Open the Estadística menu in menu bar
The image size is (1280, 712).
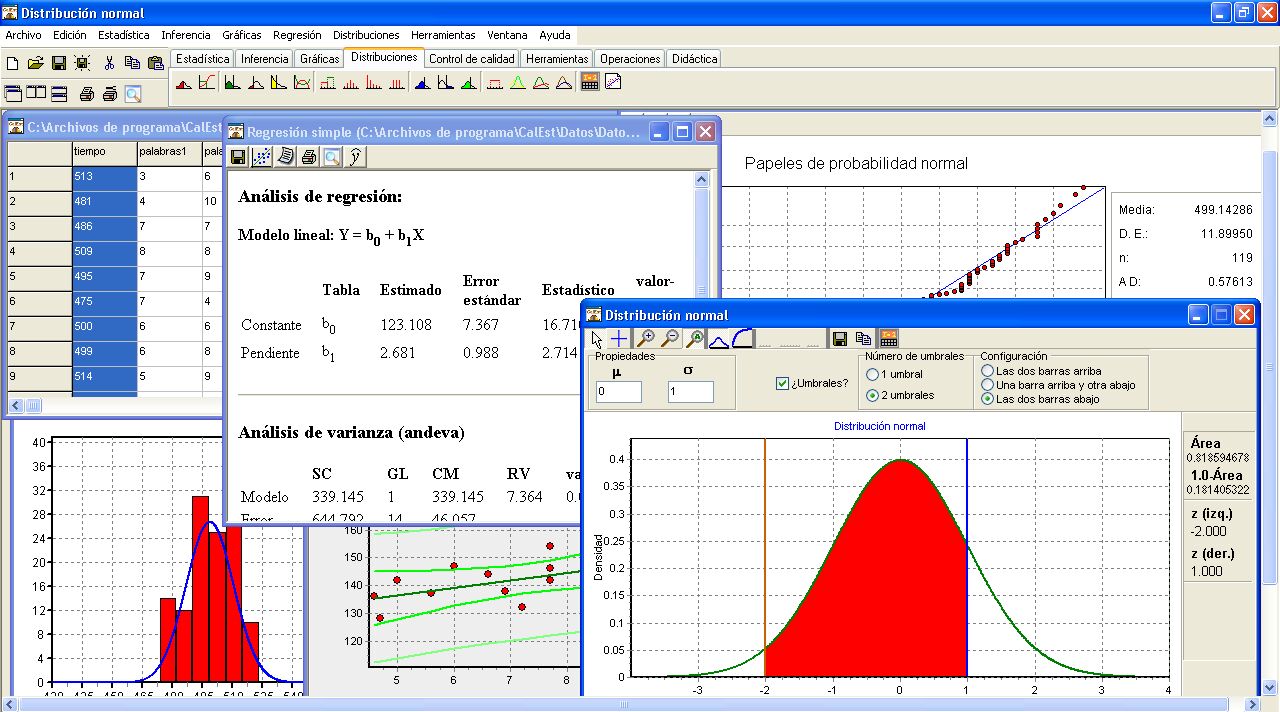pos(124,35)
